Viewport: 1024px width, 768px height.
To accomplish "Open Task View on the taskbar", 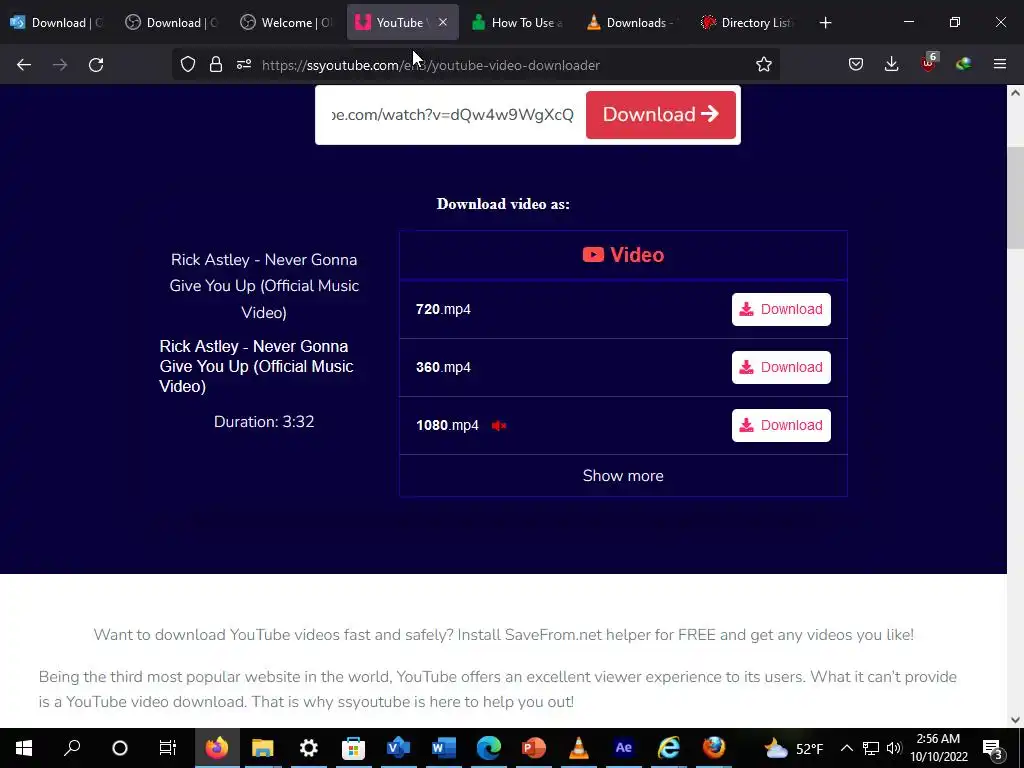I will click(x=168, y=748).
